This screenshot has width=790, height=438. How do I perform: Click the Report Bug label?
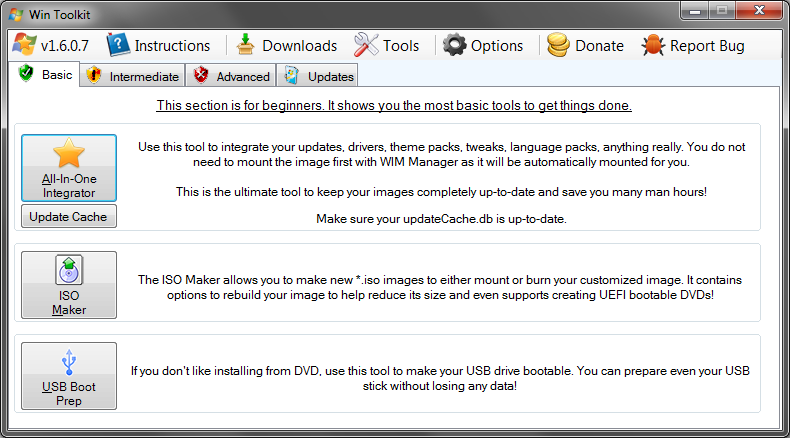[707, 46]
